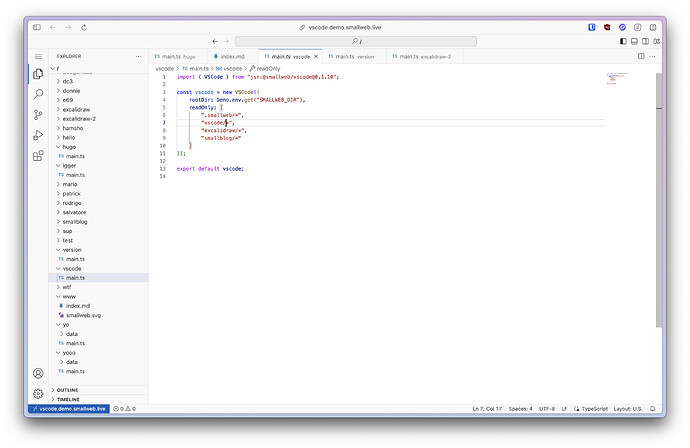Open the Accounts menu icon
This screenshot has height=448, width=690.
click(38, 373)
